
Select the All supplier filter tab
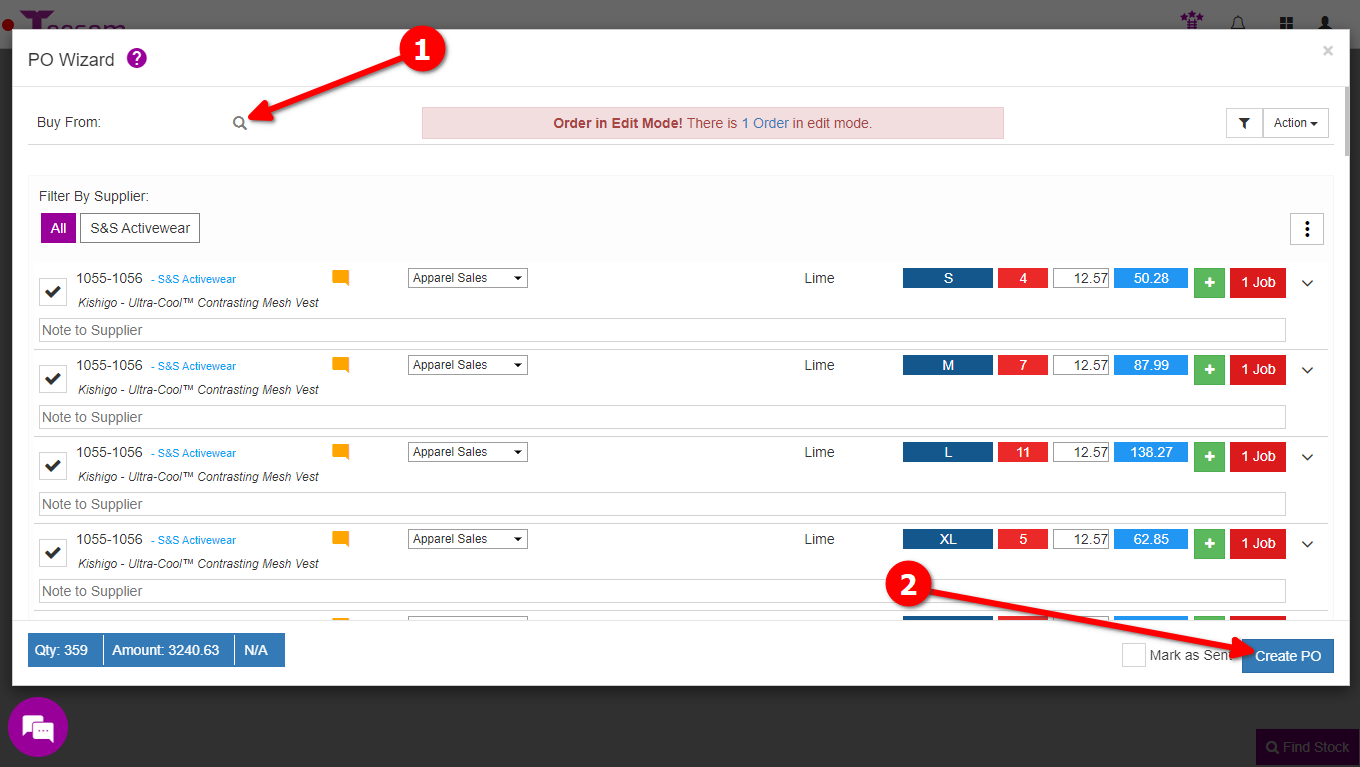58,228
